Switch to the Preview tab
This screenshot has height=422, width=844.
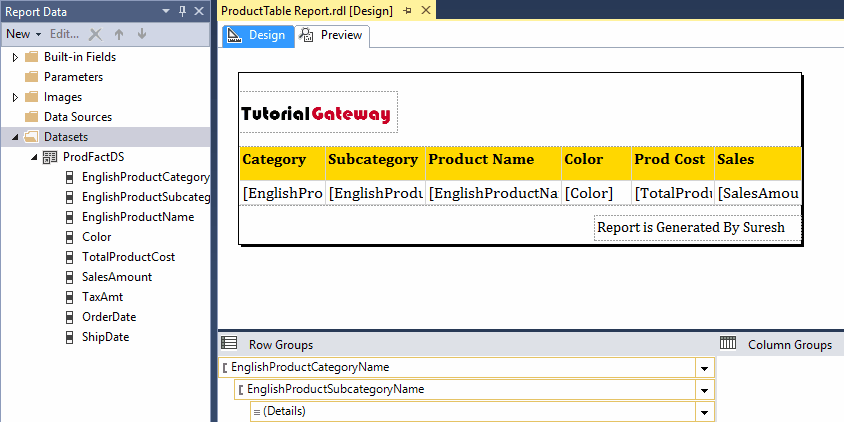332,36
